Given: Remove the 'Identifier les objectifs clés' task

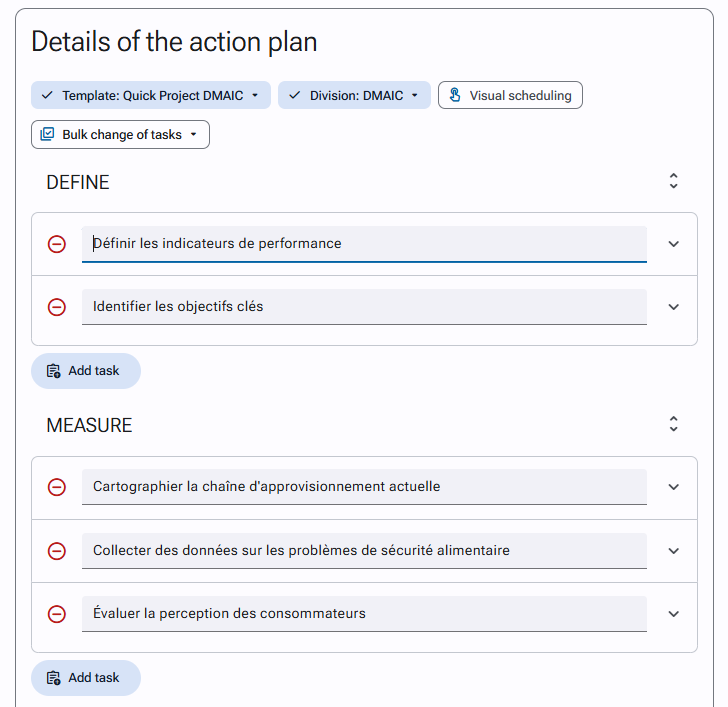Looking at the screenshot, I should pyautogui.click(x=57, y=307).
